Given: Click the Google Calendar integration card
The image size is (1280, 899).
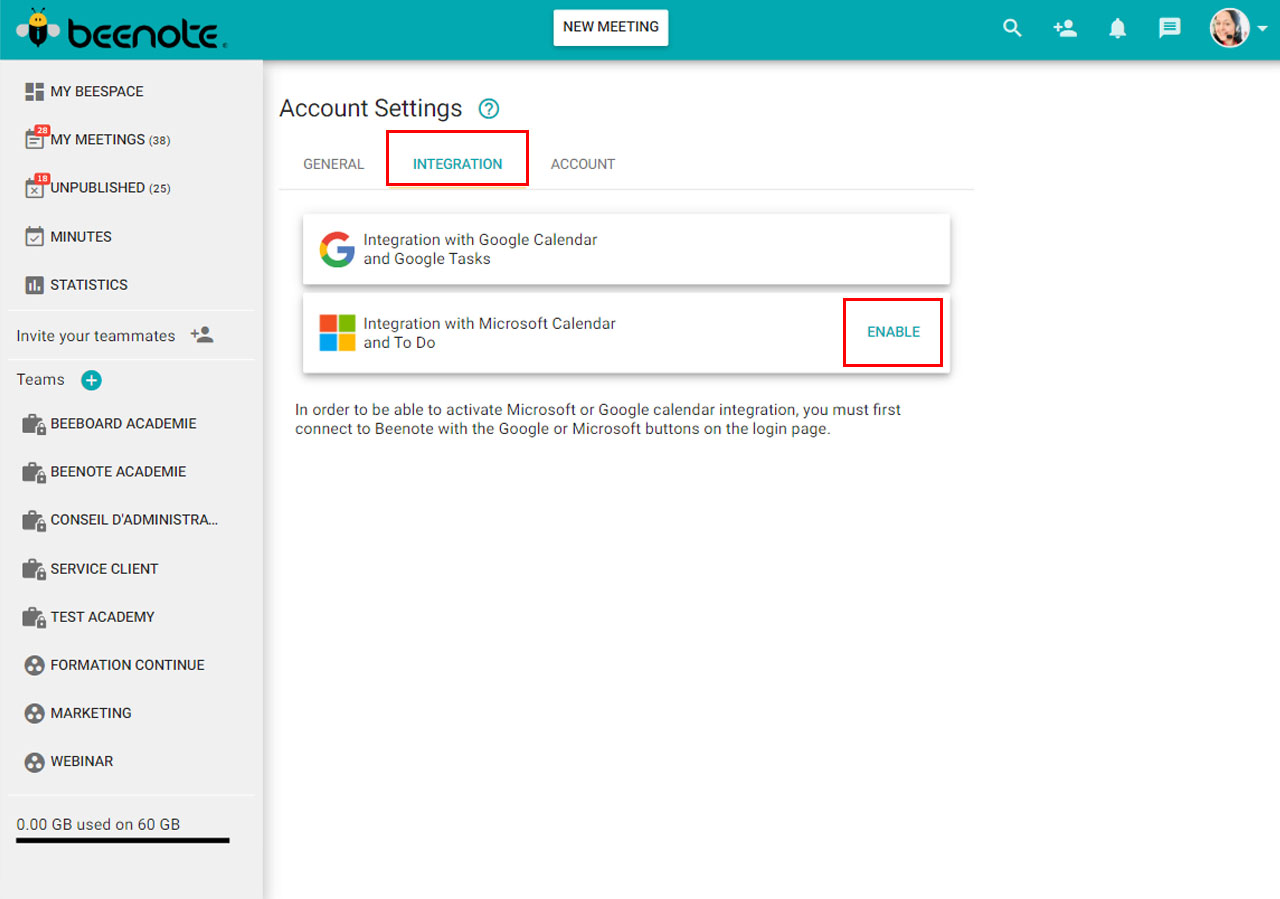Looking at the screenshot, I should pyautogui.click(x=626, y=249).
